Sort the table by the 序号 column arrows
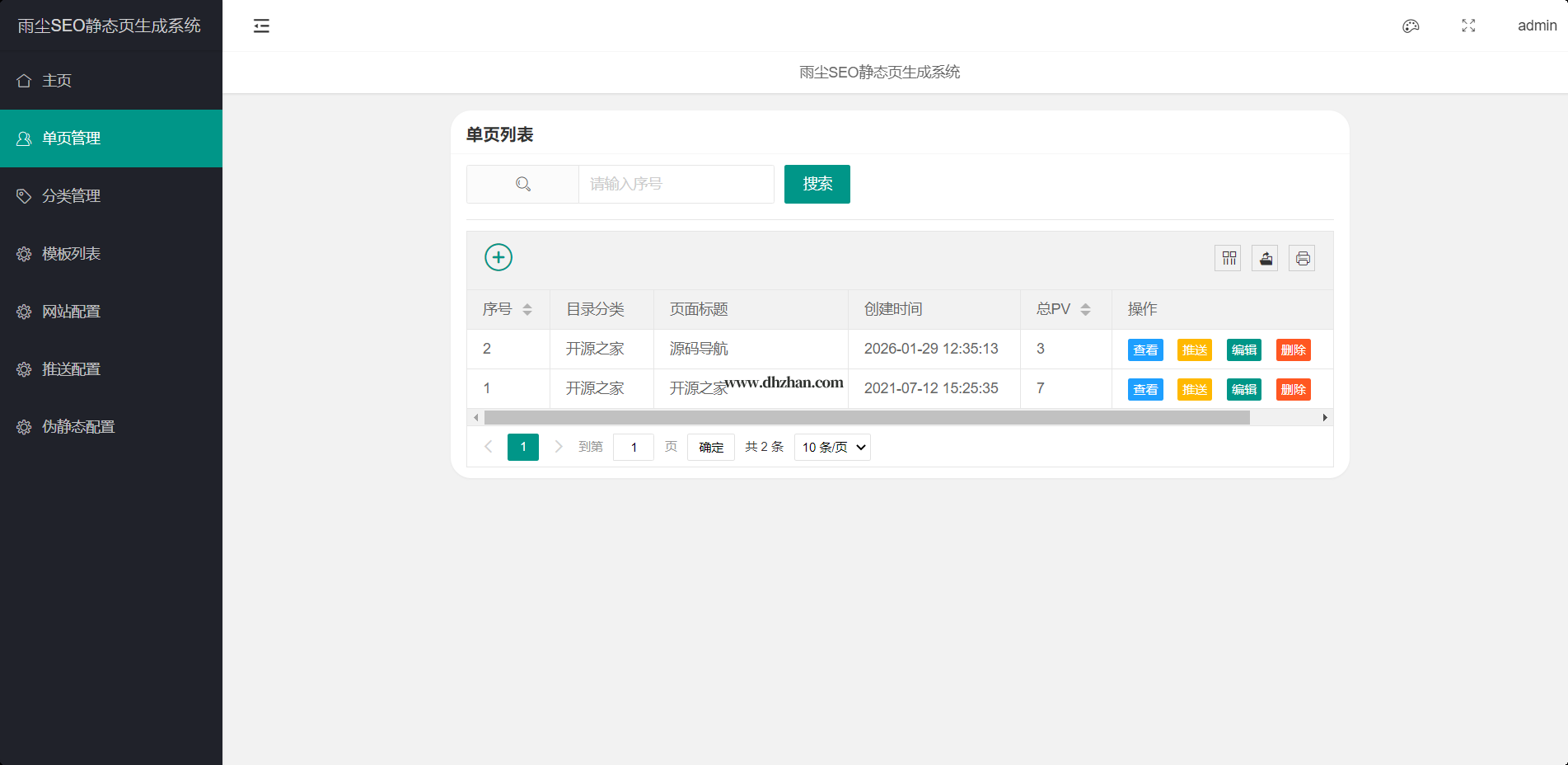This screenshot has width=1568, height=765. point(527,309)
